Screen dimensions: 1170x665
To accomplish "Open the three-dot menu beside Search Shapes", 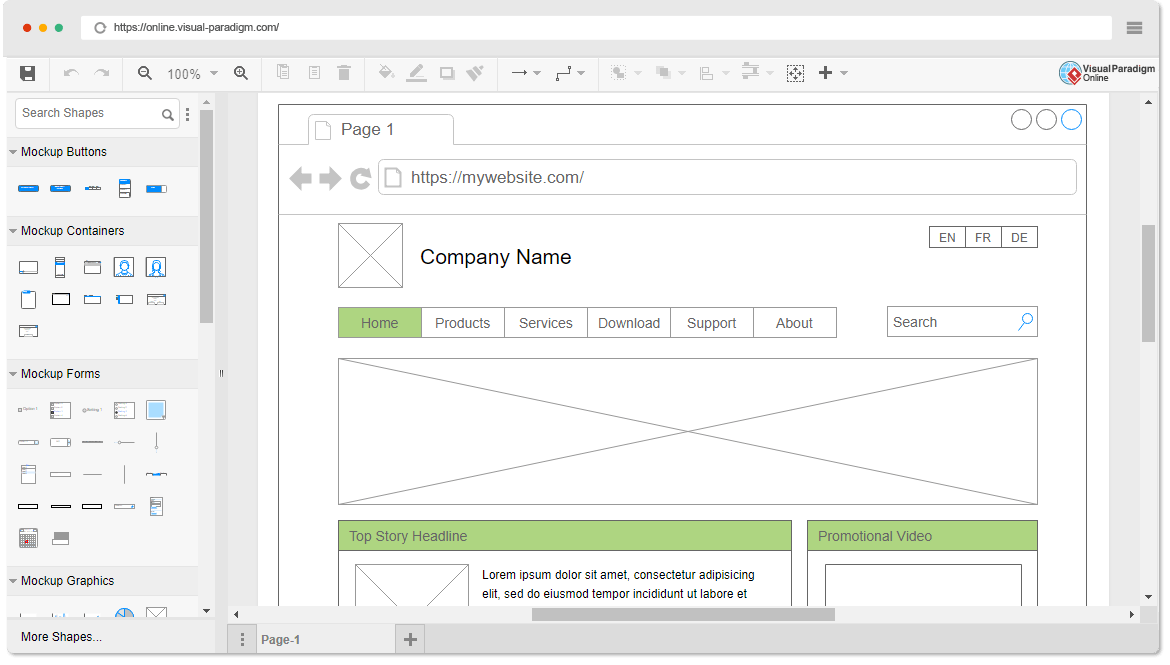I will pos(187,113).
